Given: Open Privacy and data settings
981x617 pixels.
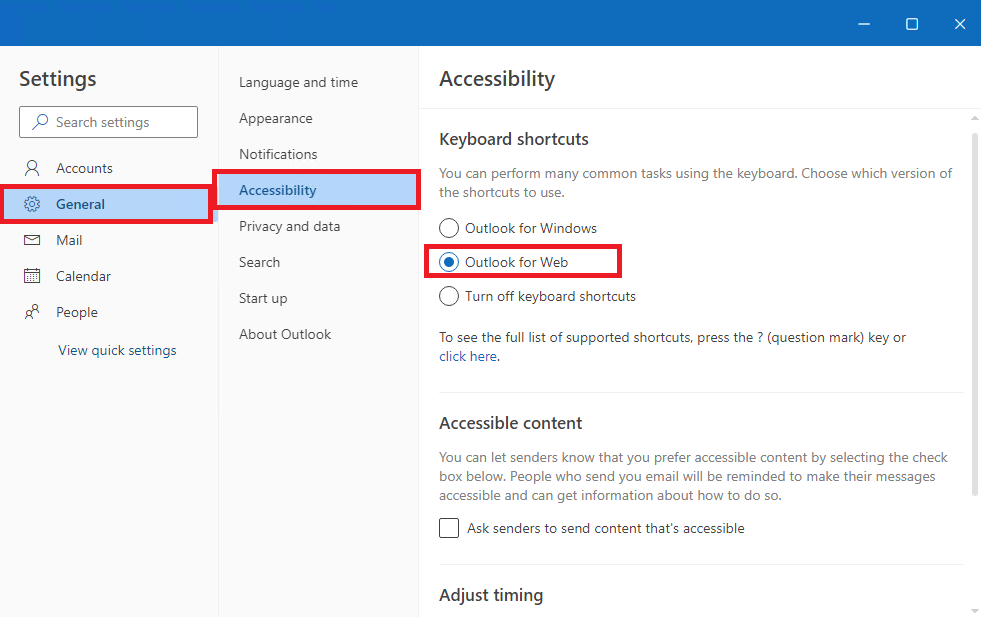Looking at the screenshot, I should pyautogui.click(x=289, y=226).
